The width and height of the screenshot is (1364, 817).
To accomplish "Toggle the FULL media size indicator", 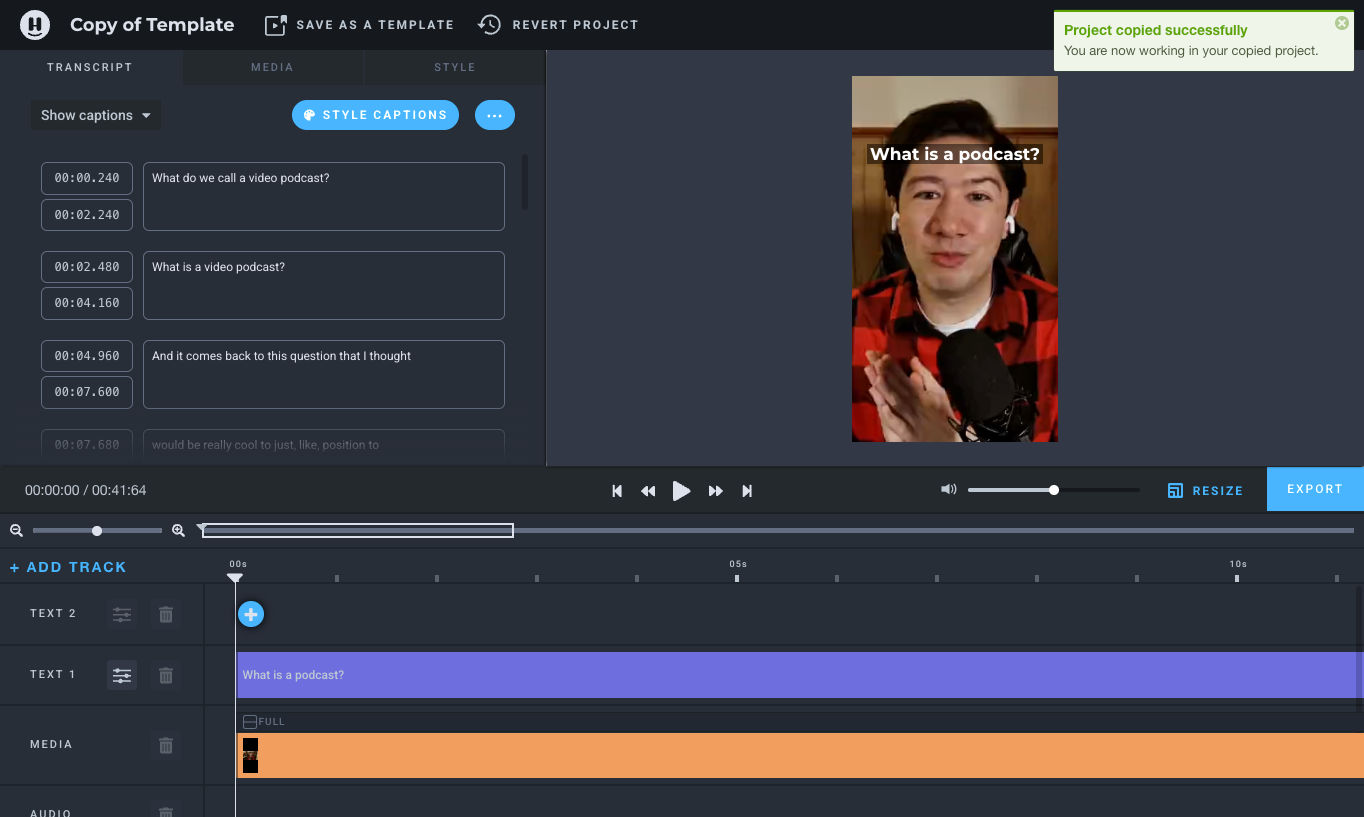I will 251,722.
